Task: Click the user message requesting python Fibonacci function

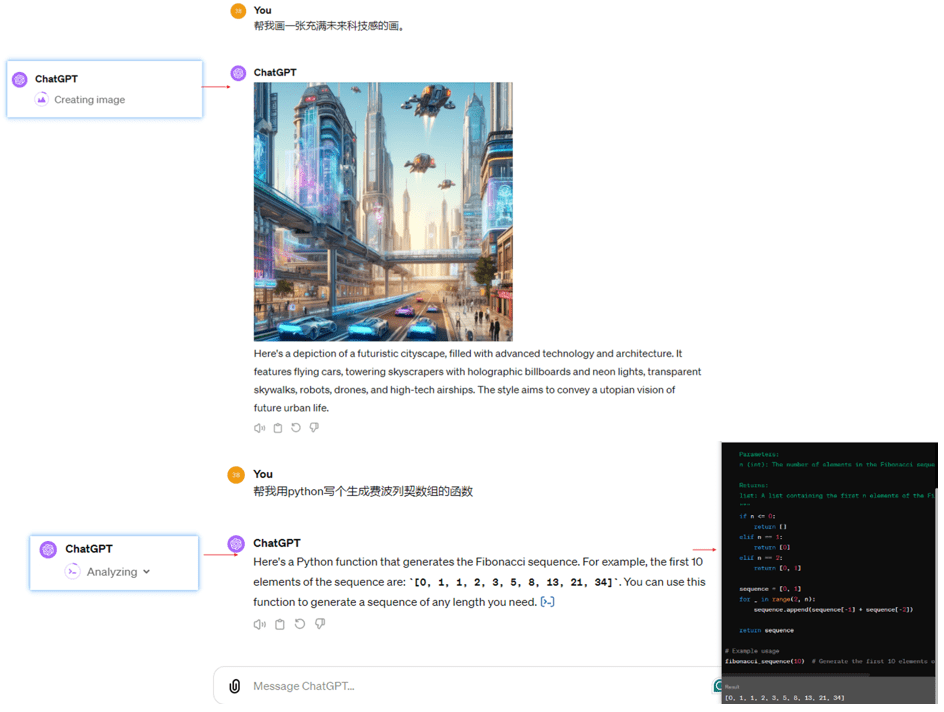Action: point(363,492)
